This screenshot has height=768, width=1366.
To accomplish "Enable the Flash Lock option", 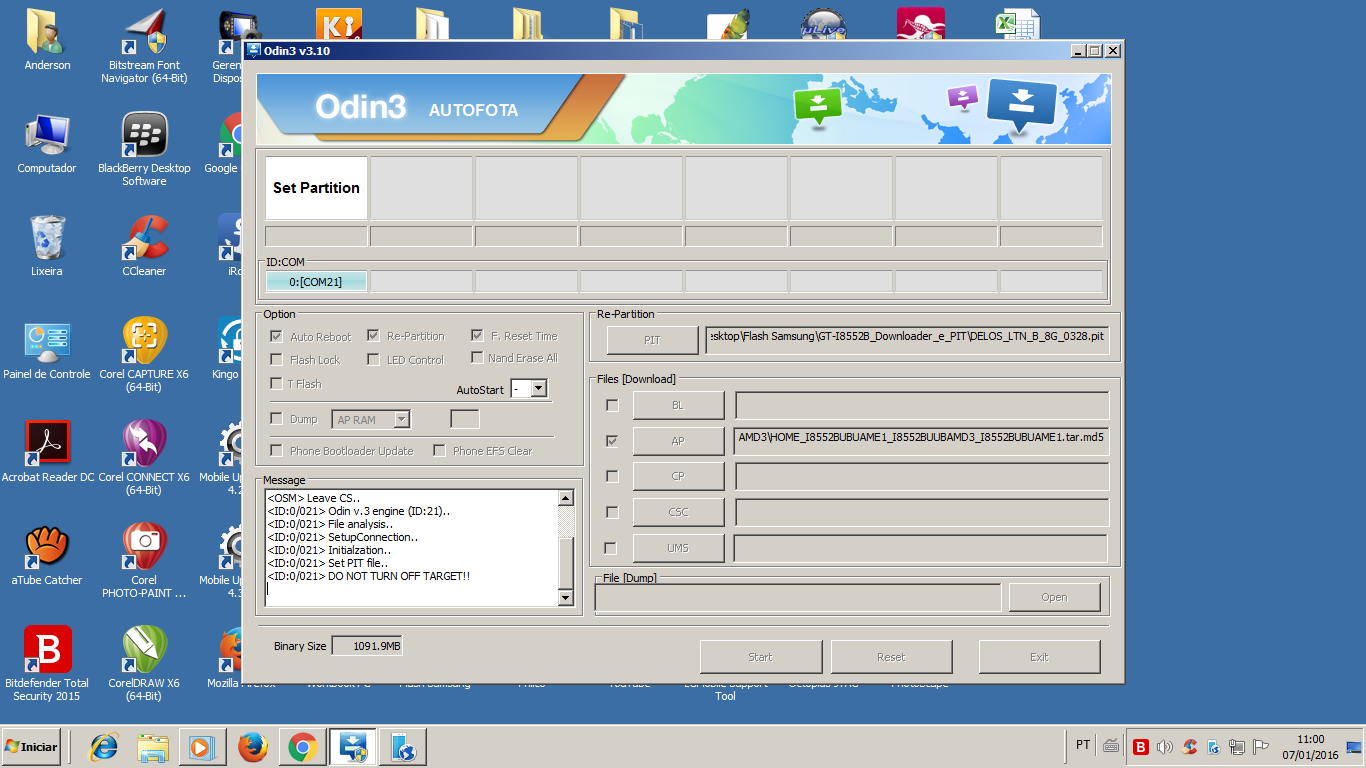I will click(x=277, y=360).
